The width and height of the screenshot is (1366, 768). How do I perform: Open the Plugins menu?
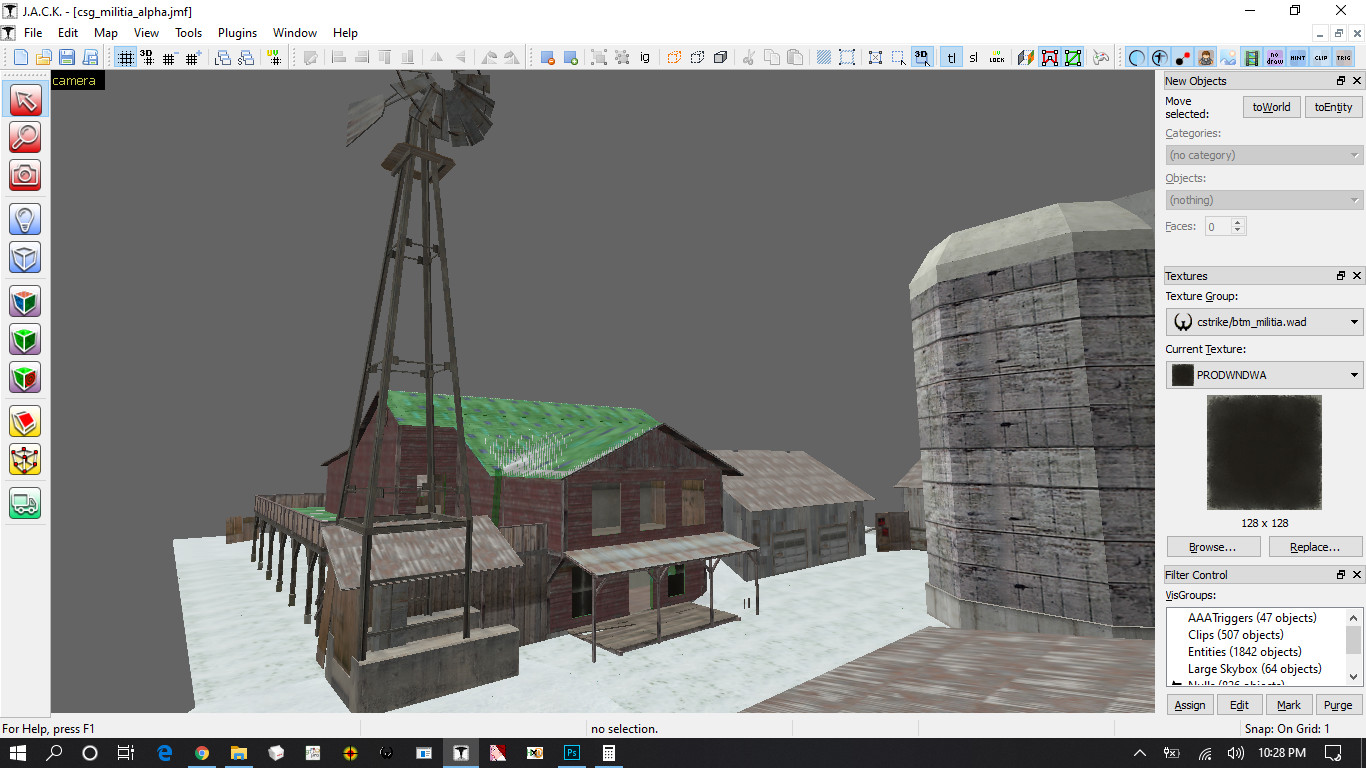238,33
